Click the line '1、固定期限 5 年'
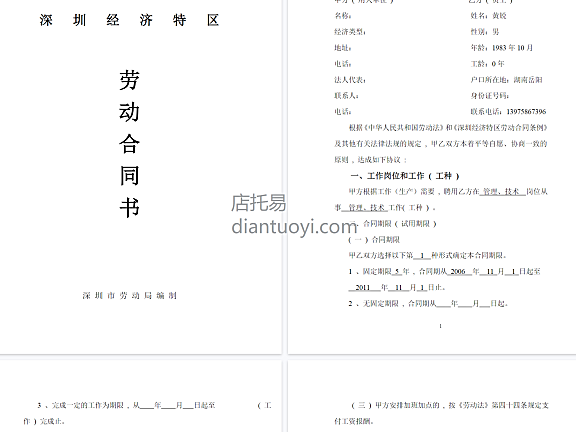The height and width of the screenshot is (432, 576). click(x=444, y=271)
